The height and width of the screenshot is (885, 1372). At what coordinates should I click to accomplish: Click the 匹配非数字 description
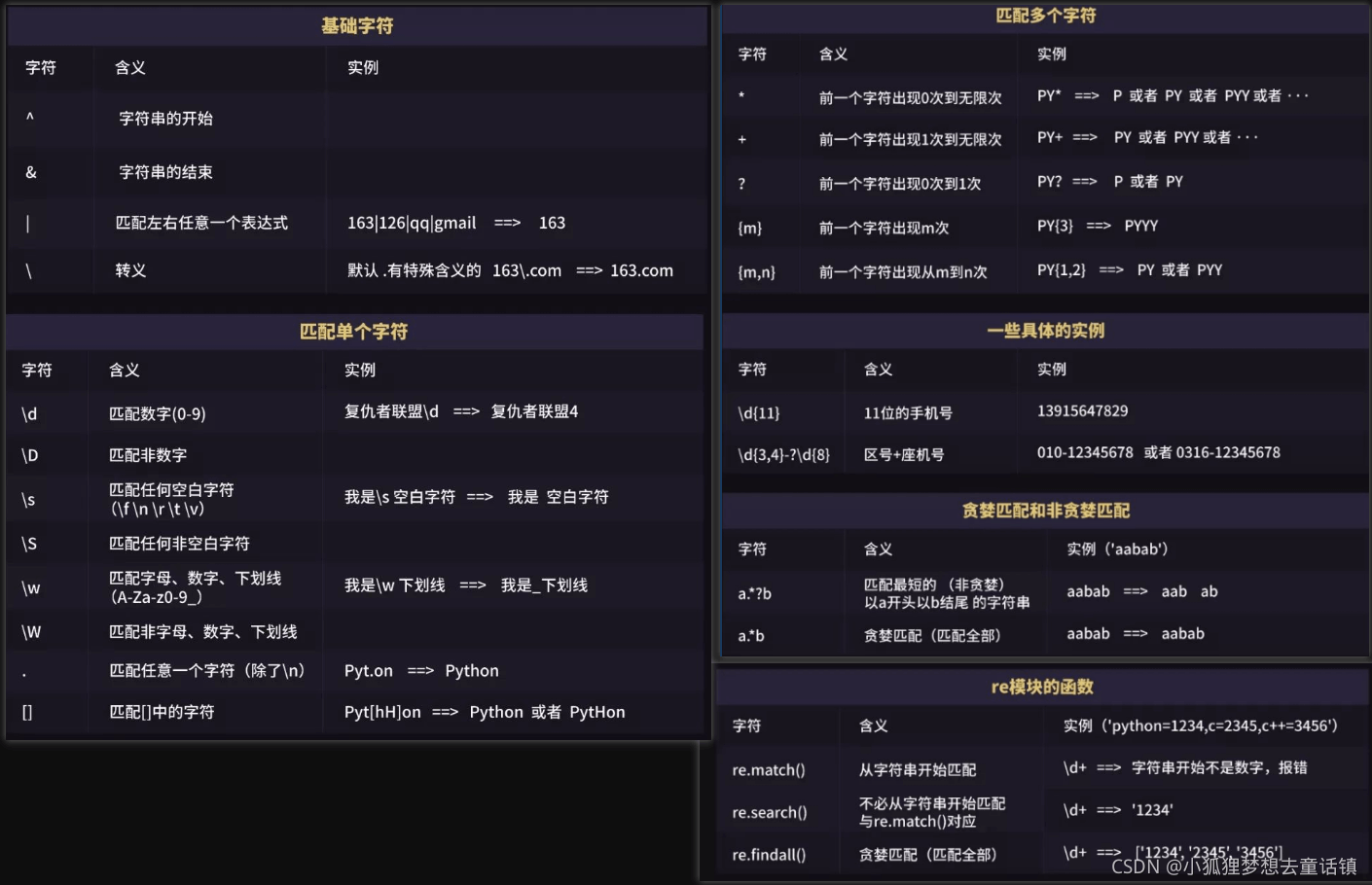pos(148,455)
